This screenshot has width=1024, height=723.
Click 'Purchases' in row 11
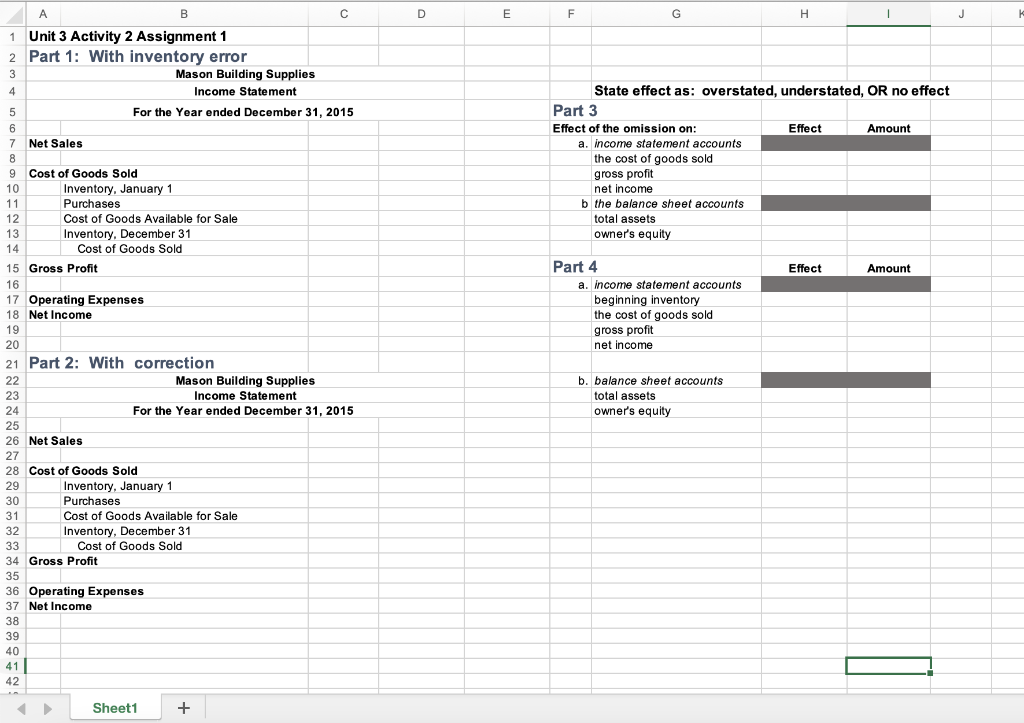pos(91,204)
